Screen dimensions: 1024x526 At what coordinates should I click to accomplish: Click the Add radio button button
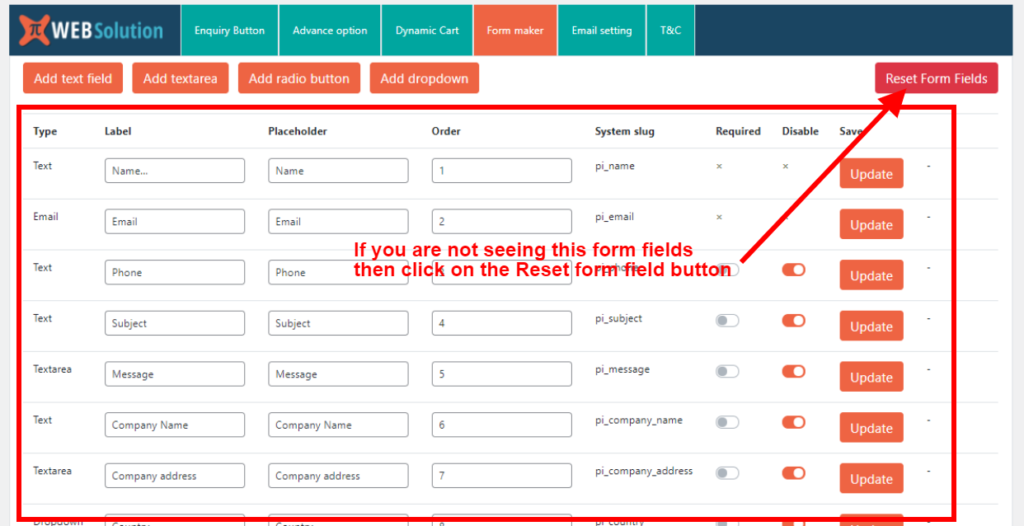[x=299, y=78]
